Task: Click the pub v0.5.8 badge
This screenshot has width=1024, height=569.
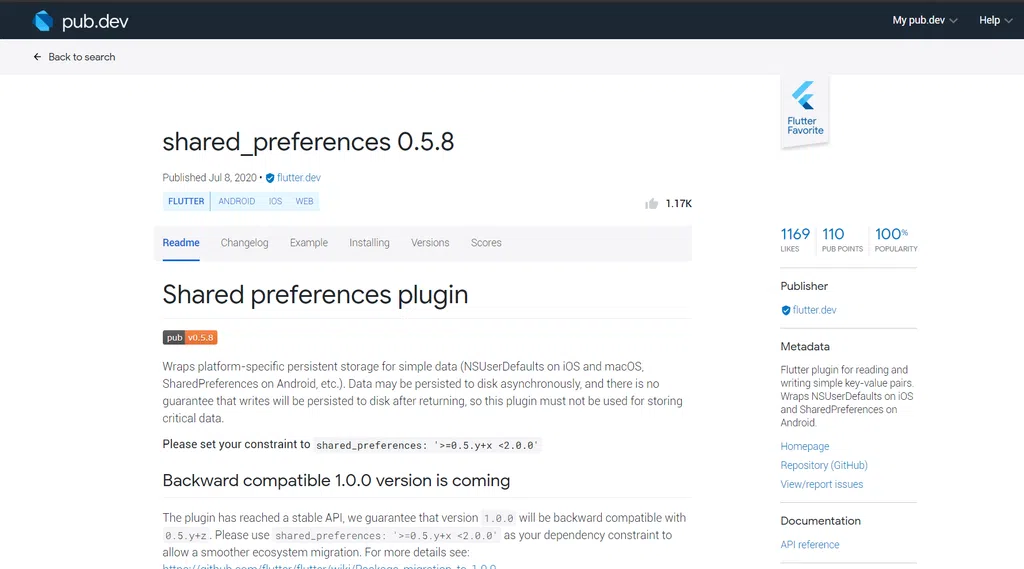Action: coord(190,338)
